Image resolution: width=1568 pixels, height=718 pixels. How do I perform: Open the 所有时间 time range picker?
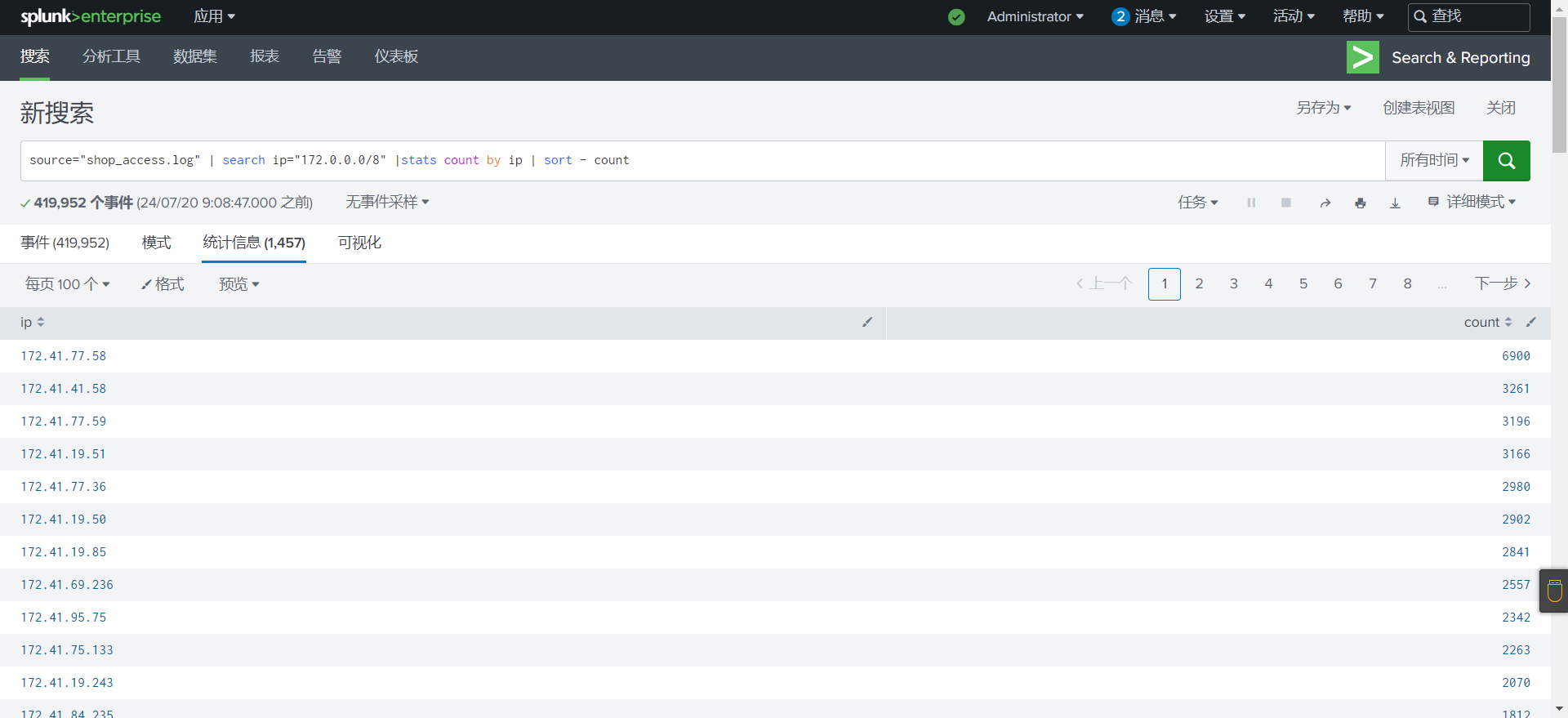pos(1434,161)
